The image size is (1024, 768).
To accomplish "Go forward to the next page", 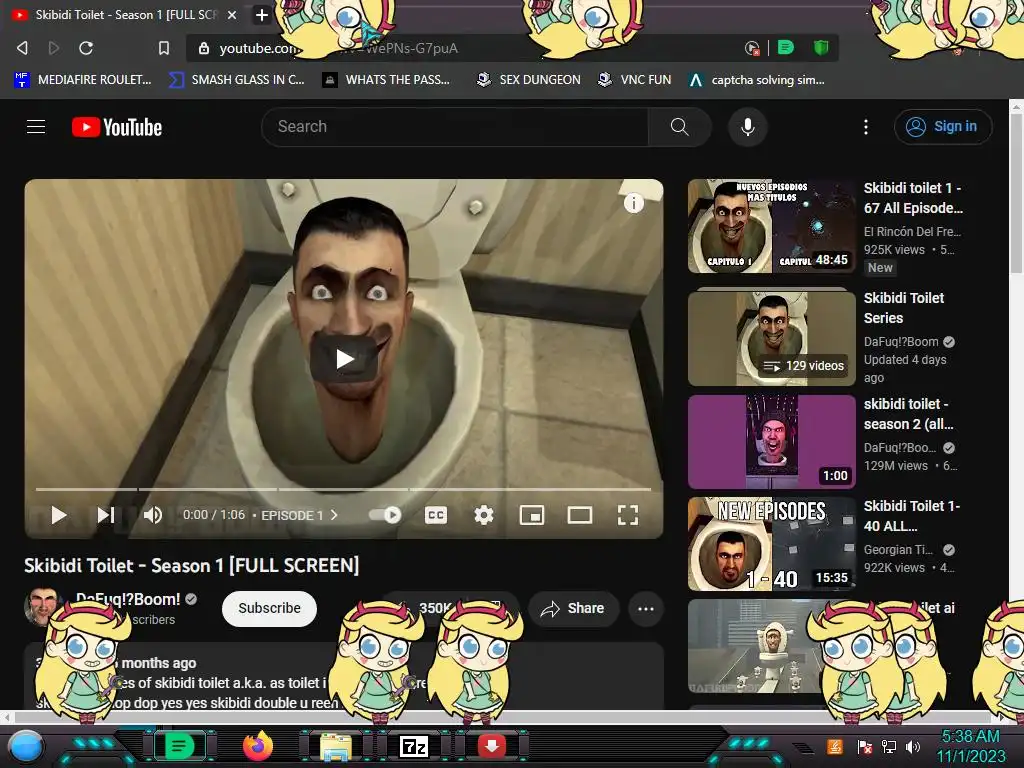I will click(x=54, y=48).
